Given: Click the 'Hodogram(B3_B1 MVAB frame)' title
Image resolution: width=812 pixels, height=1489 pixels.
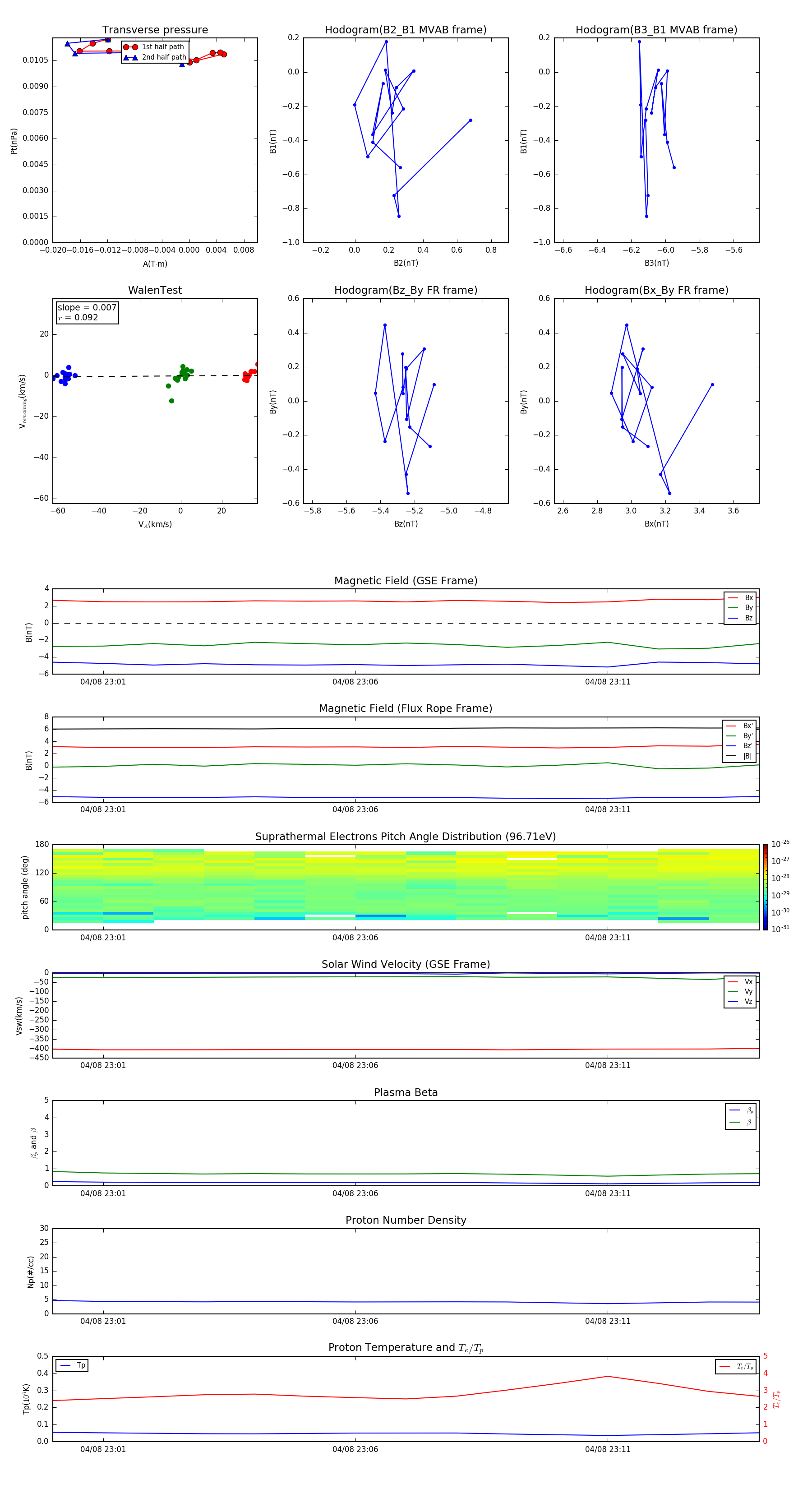Looking at the screenshot, I should pos(656,29).
